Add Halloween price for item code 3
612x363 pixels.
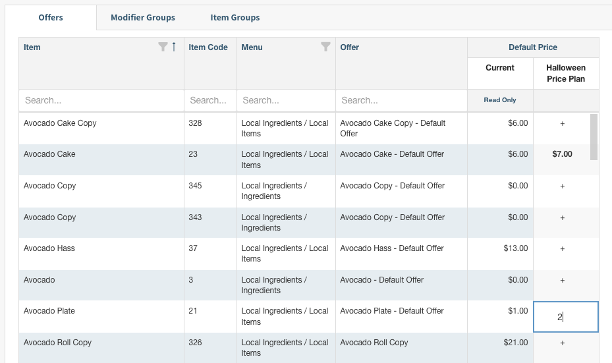562,280
